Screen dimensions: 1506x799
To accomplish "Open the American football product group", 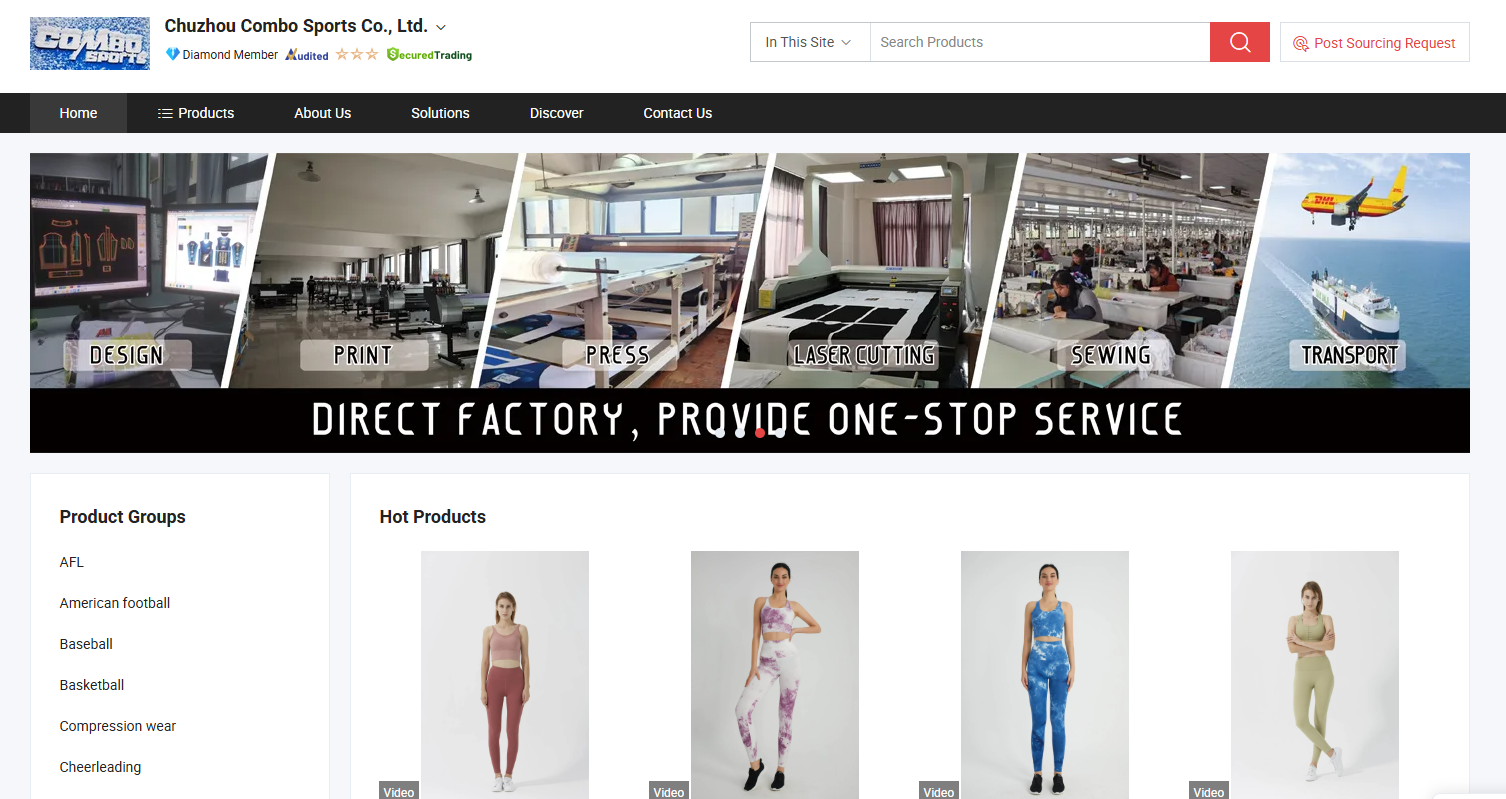I will 115,603.
